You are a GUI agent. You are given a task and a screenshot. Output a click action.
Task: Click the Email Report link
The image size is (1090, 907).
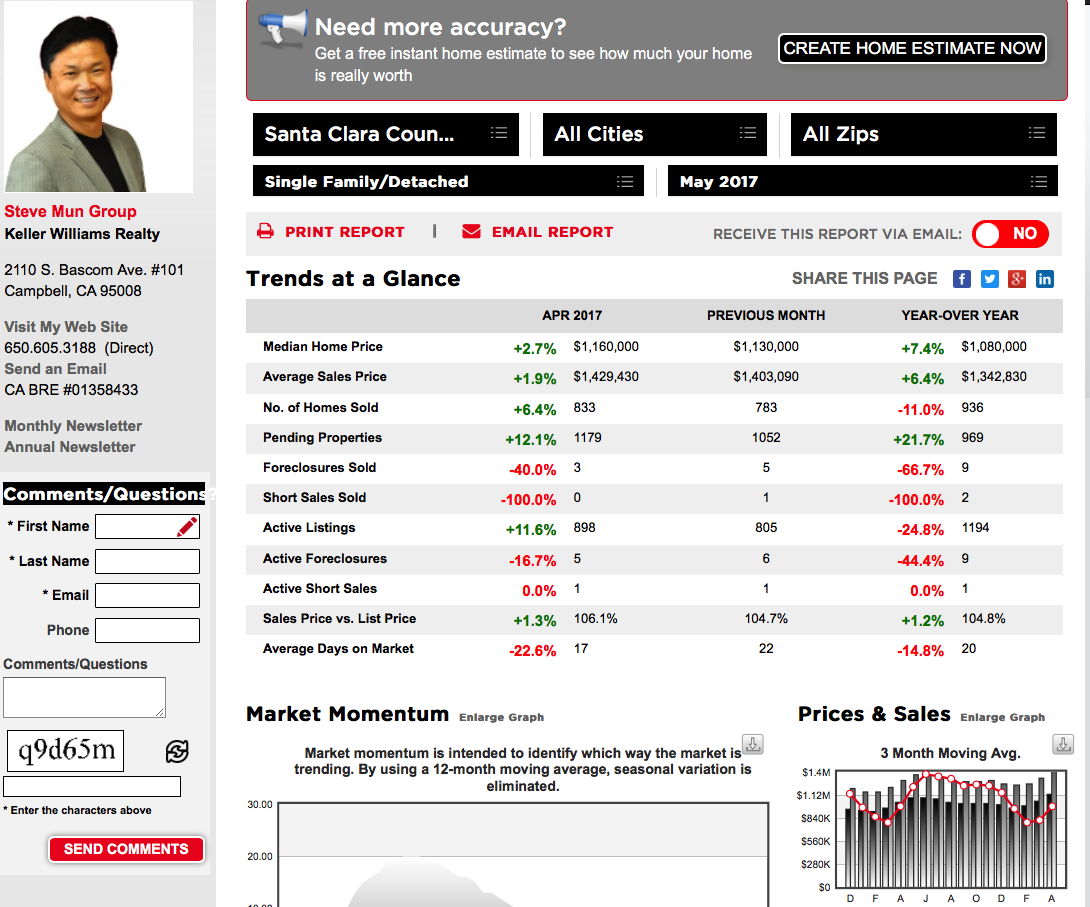(553, 231)
